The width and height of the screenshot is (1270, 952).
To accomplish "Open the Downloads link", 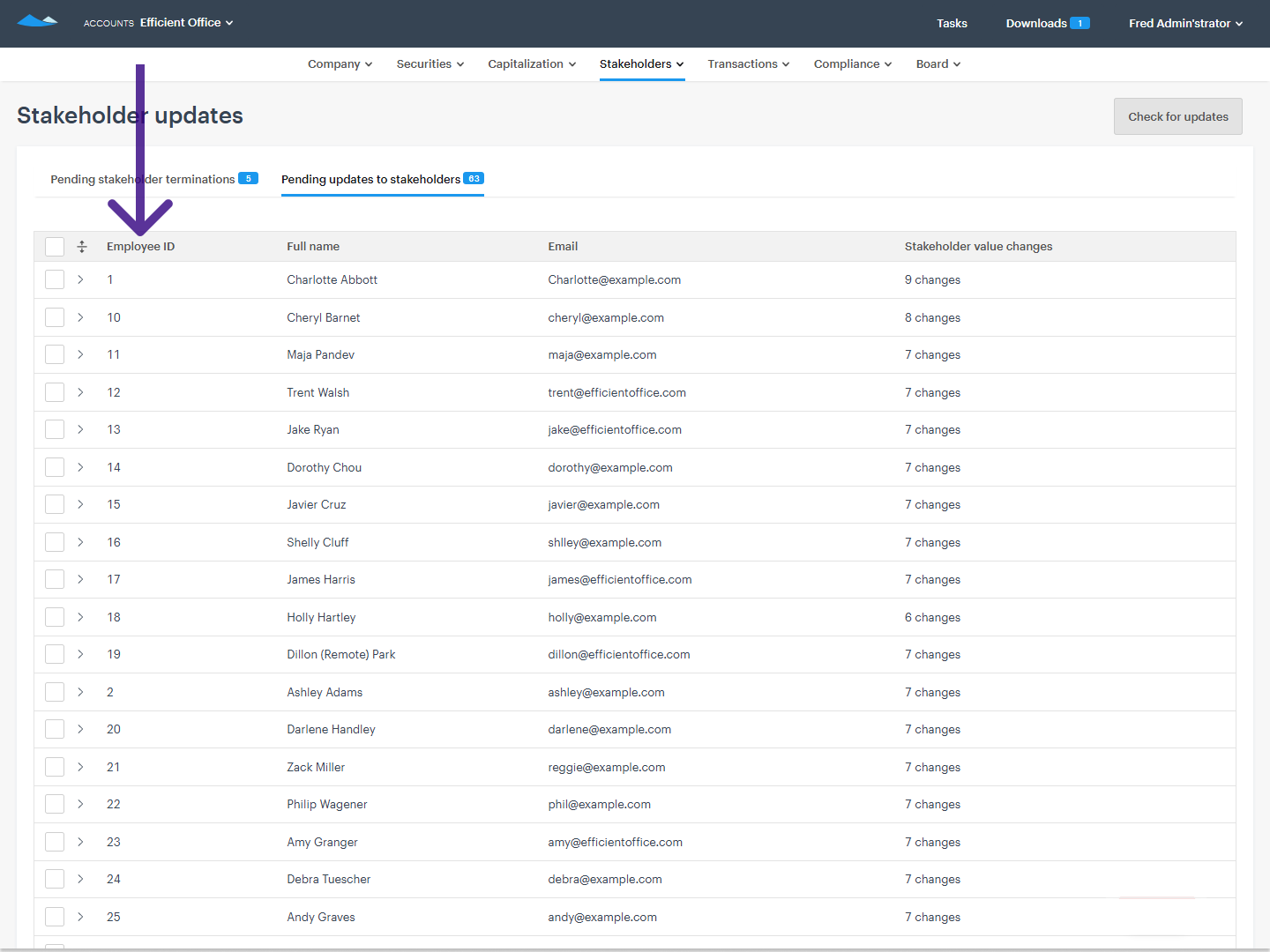I will 1036,24.
